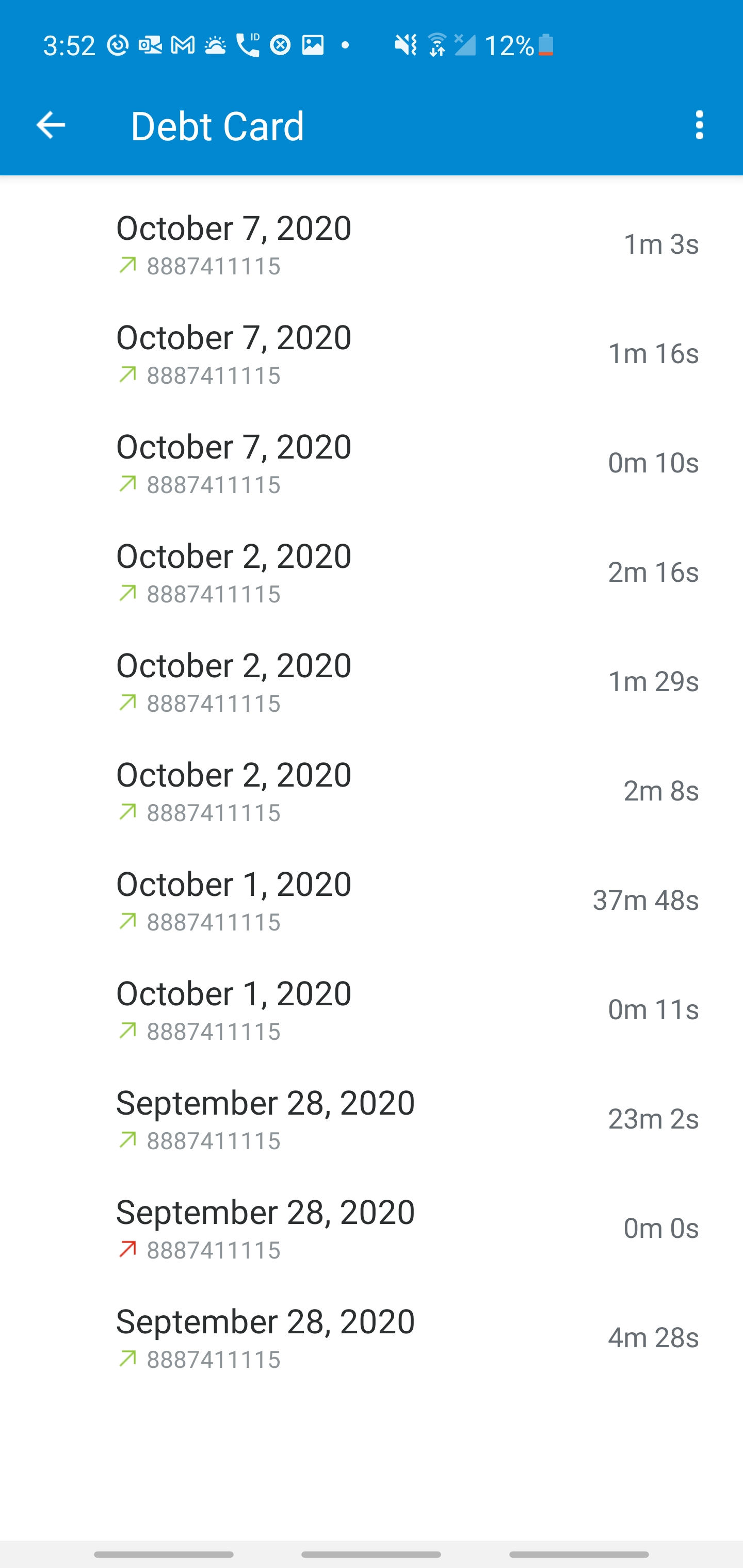743x1568 pixels.
Task: Open the September 28 call lasting 23m 2s
Action: coord(372,1119)
